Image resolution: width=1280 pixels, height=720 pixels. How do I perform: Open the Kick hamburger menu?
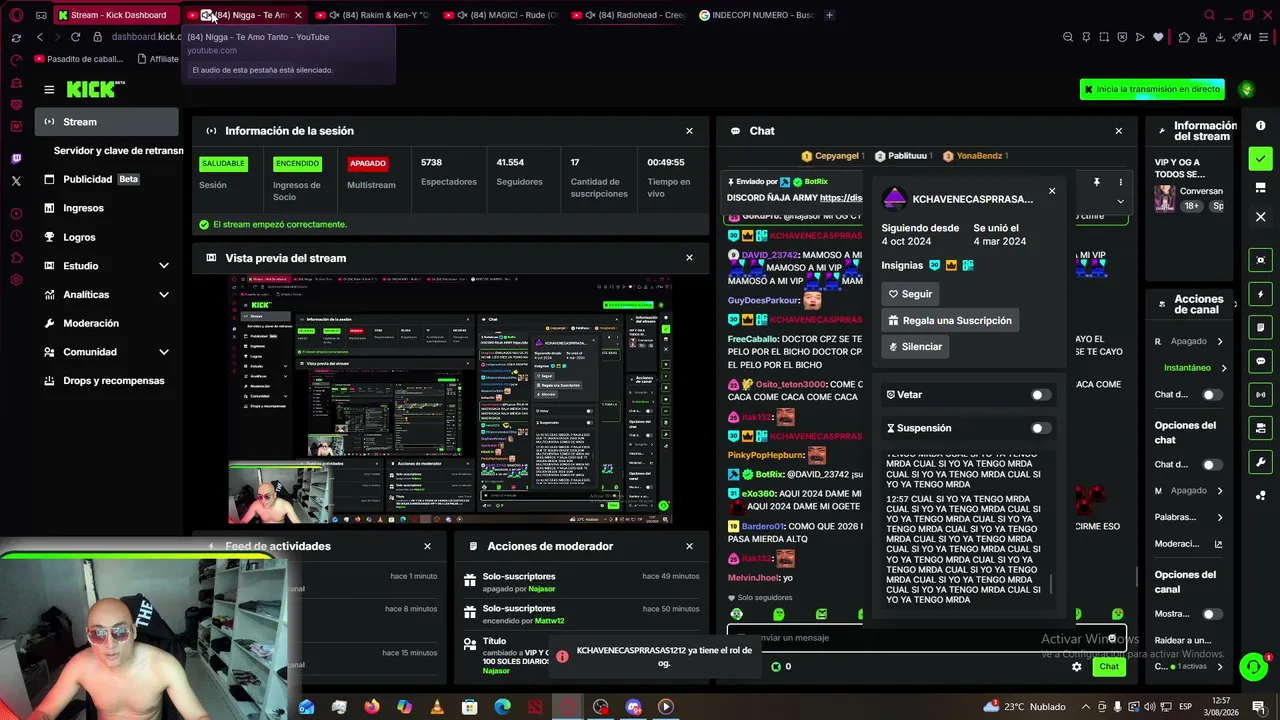49,89
